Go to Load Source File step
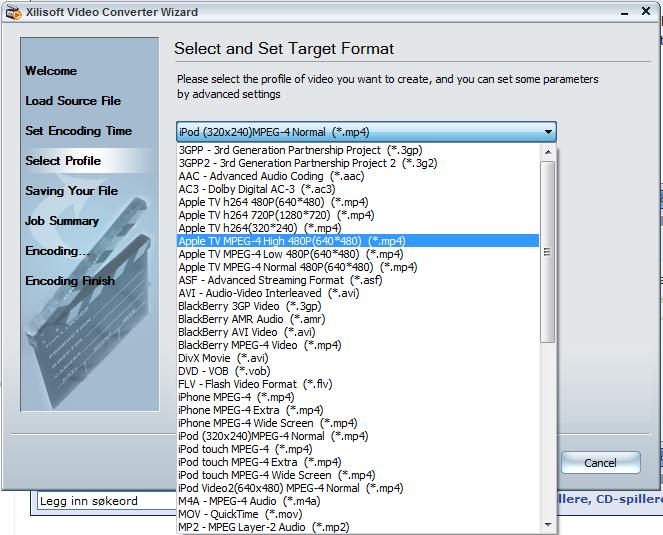663x535 pixels. (73, 101)
